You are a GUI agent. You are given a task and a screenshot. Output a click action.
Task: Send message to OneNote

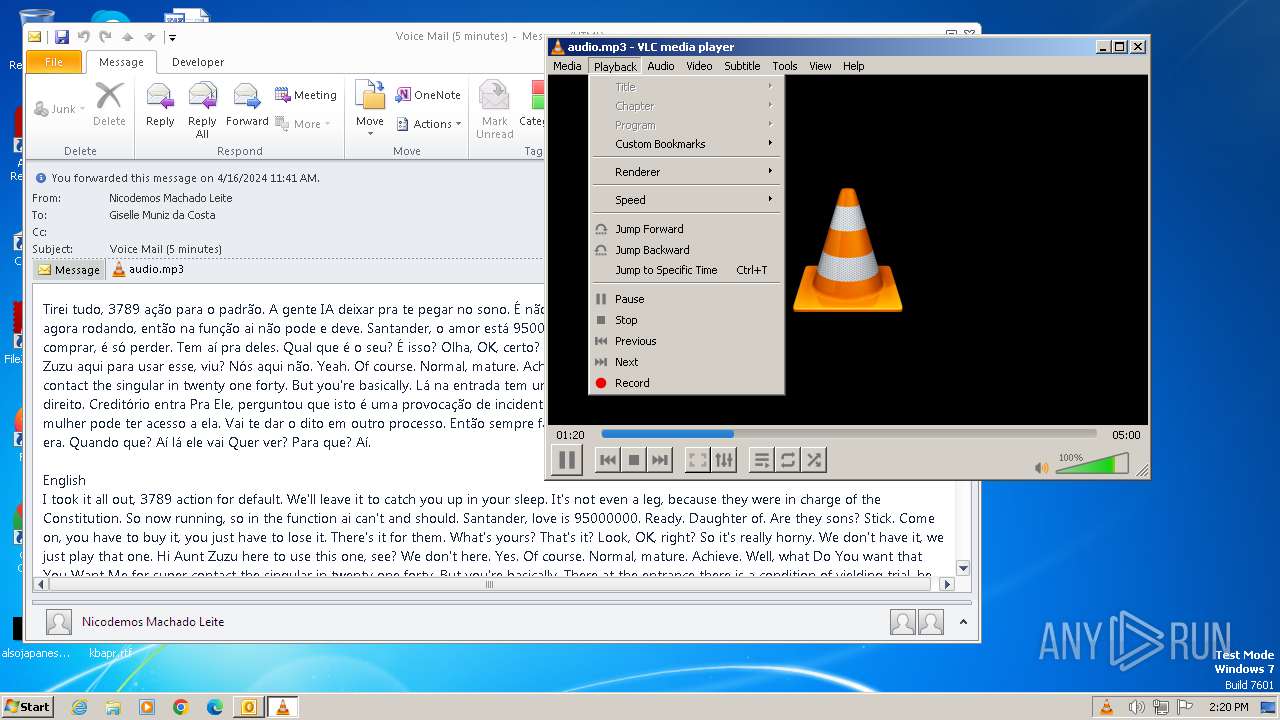[428, 95]
